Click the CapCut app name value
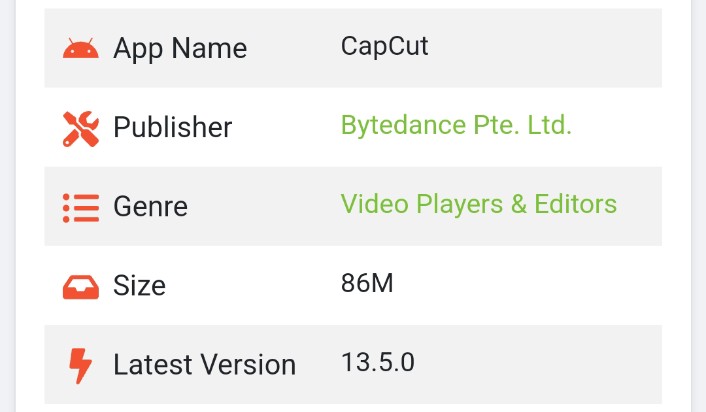Viewport: 706px width, 412px height. coord(385,46)
